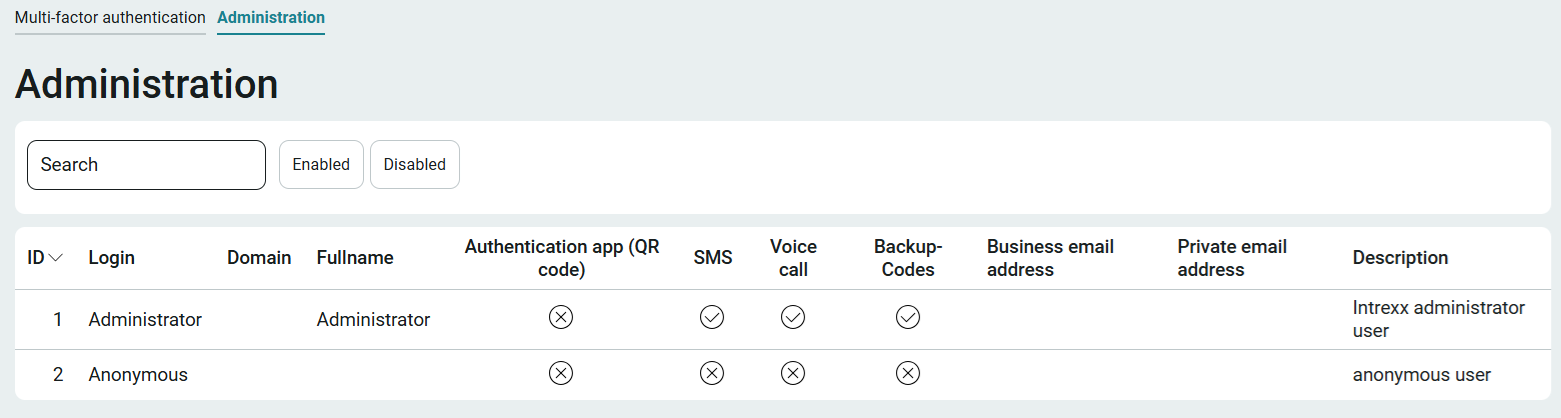Image resolution: width=1561 pixels, height=418 pixels.
Task: Click Anonymous user's SMS X icon
Action: [712, 374]
